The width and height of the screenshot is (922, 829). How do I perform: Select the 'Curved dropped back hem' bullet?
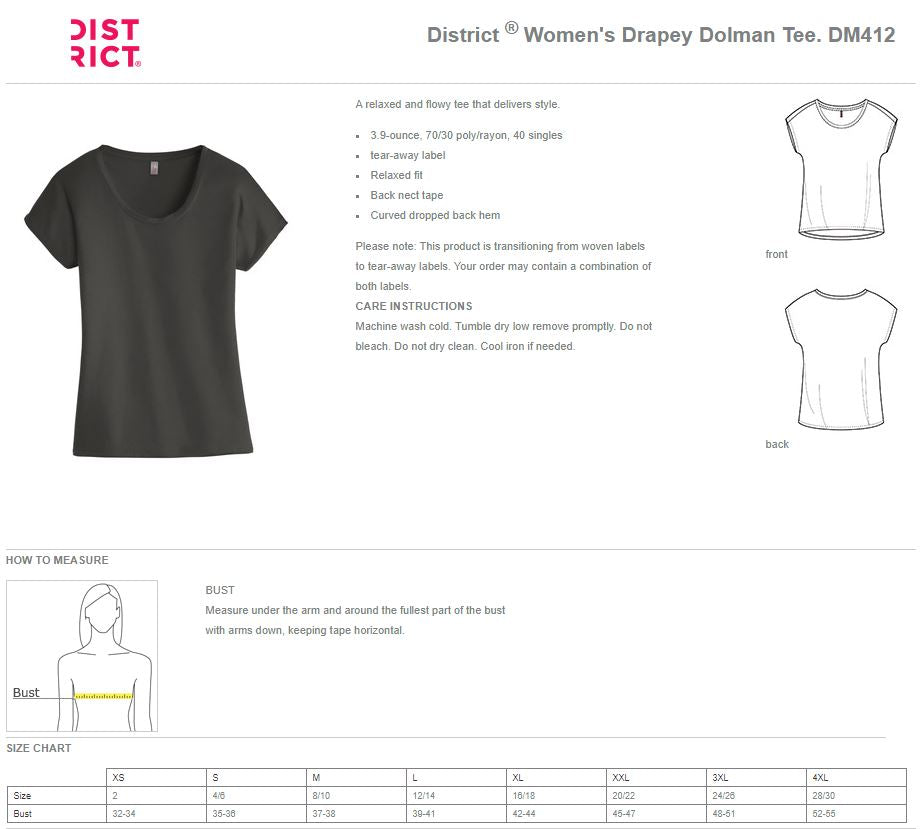coord(435,215)
